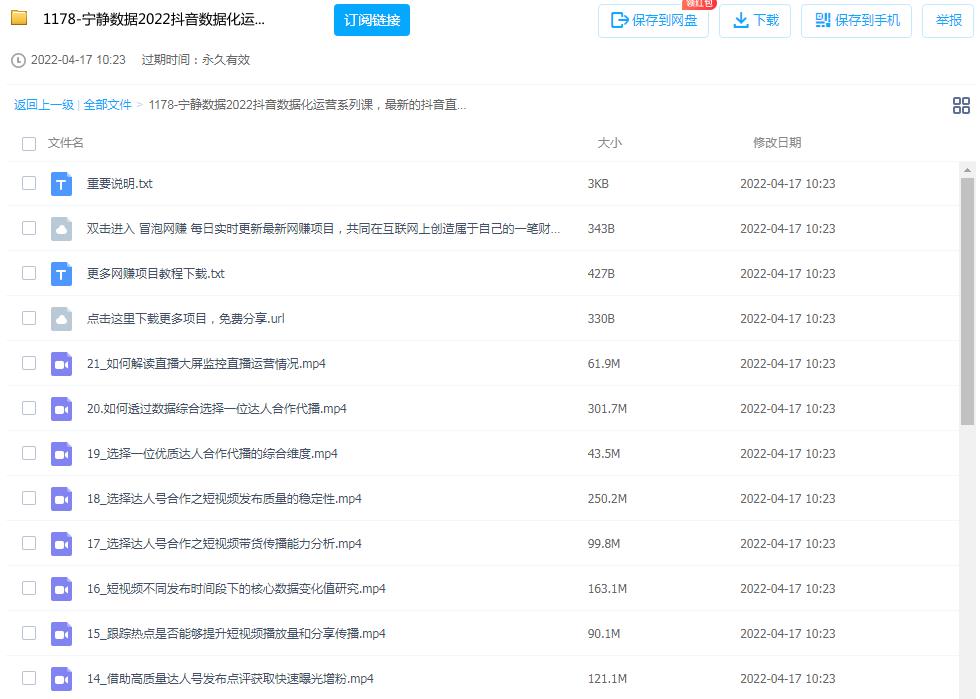Open 20.如何透过数据综合选择一位达人合作代播.mp4
980x699 pixels.
217,409
